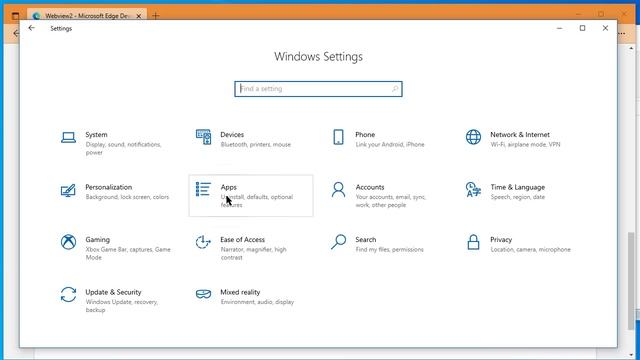Open the Mixed reality headset icon
Viewport: 640px width, 360px height.
(x=203, y=294)
